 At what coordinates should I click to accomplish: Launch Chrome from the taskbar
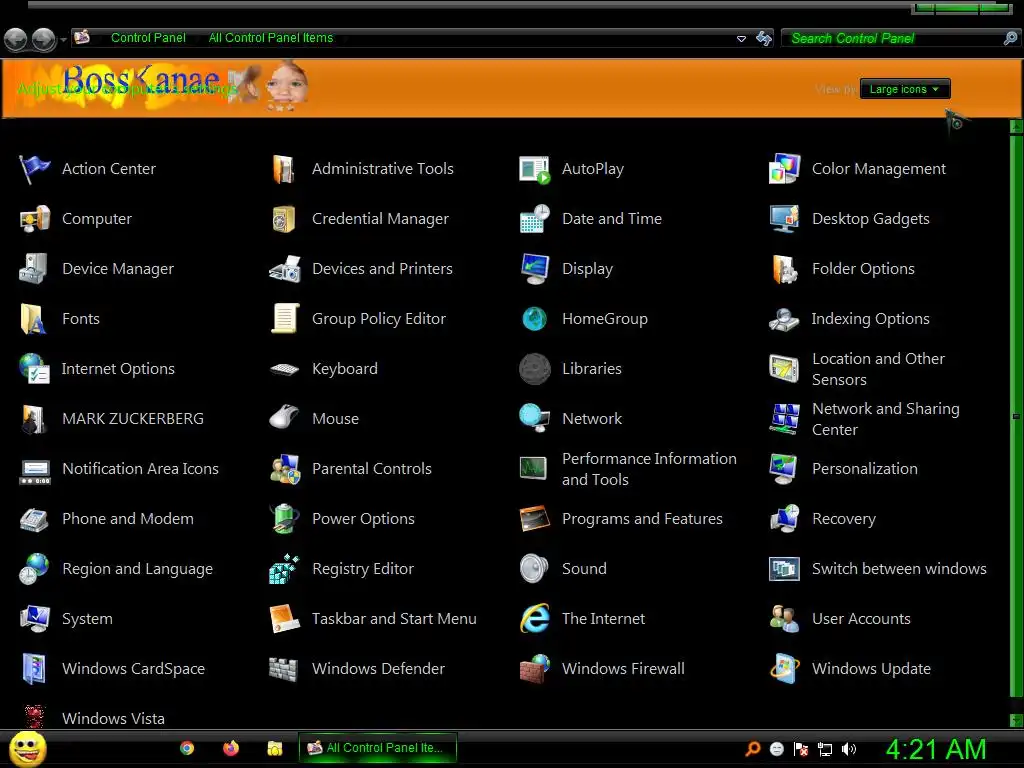[x=187, y=748]
